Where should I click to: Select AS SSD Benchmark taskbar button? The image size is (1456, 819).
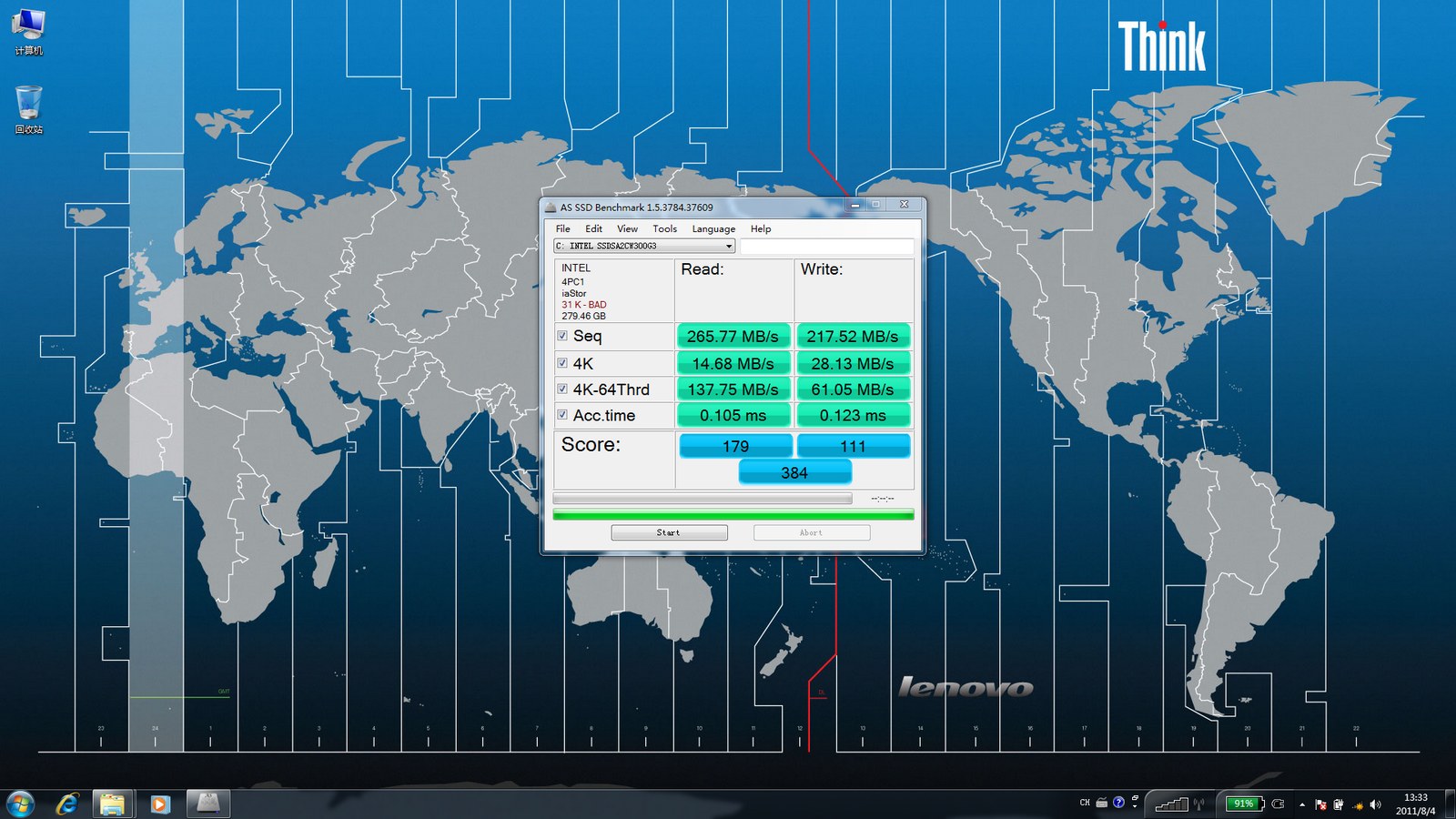click(x=208, y=804)
